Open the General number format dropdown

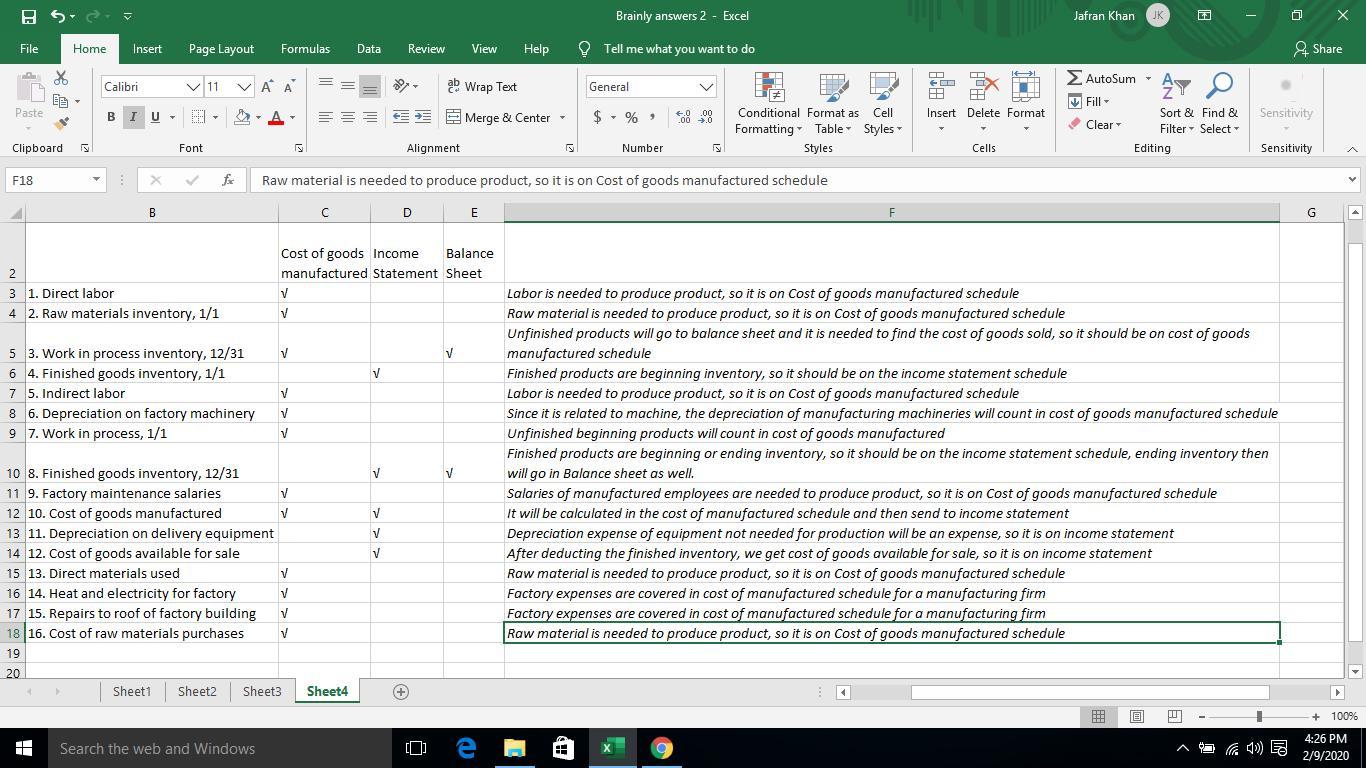tap(706, 87)
